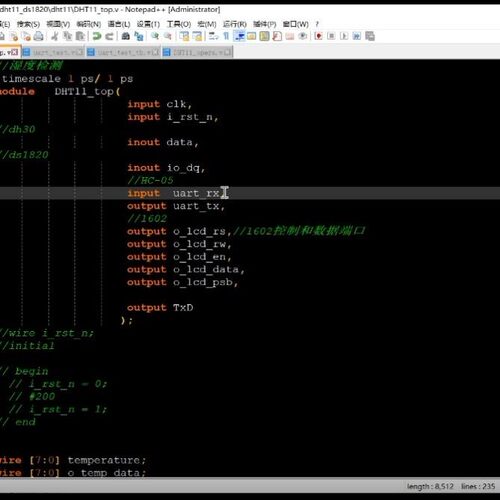Image resolution: width=500 pixels, height=500 pixels.
Task: Click the Copy toolbar icon
Action: coord(68,36)
